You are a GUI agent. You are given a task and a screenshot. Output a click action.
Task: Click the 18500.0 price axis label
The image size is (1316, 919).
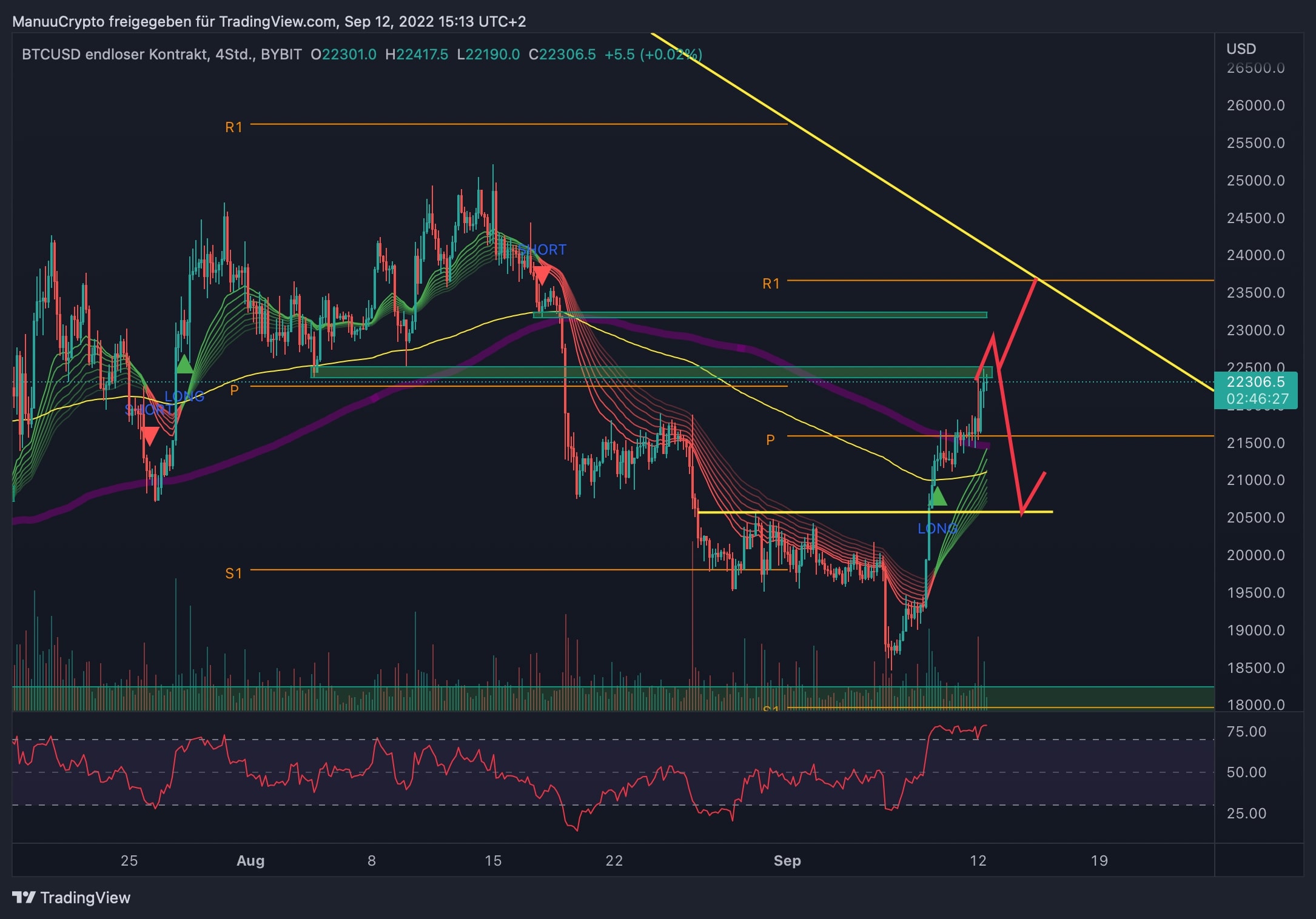(1255, 667)
